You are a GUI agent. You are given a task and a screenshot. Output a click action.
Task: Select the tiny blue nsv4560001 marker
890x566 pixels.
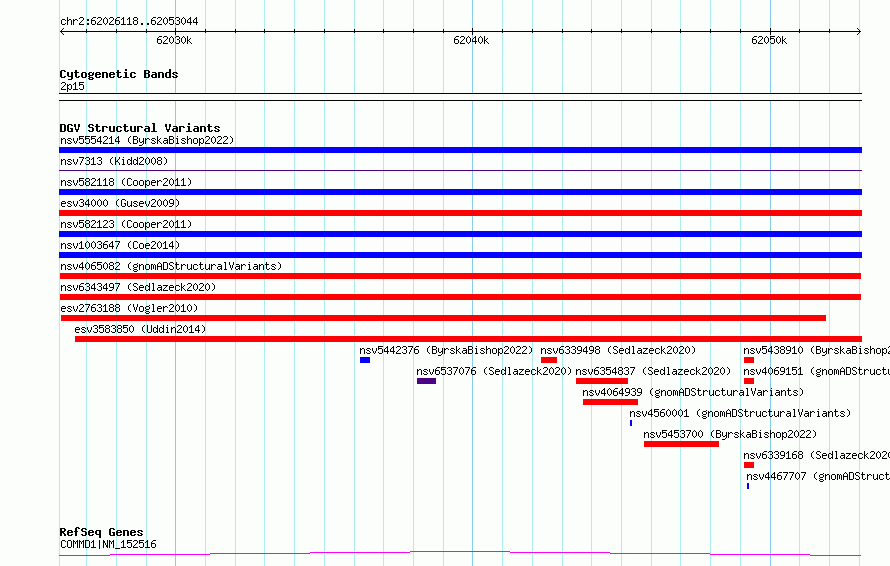click(x=631, y=423)
